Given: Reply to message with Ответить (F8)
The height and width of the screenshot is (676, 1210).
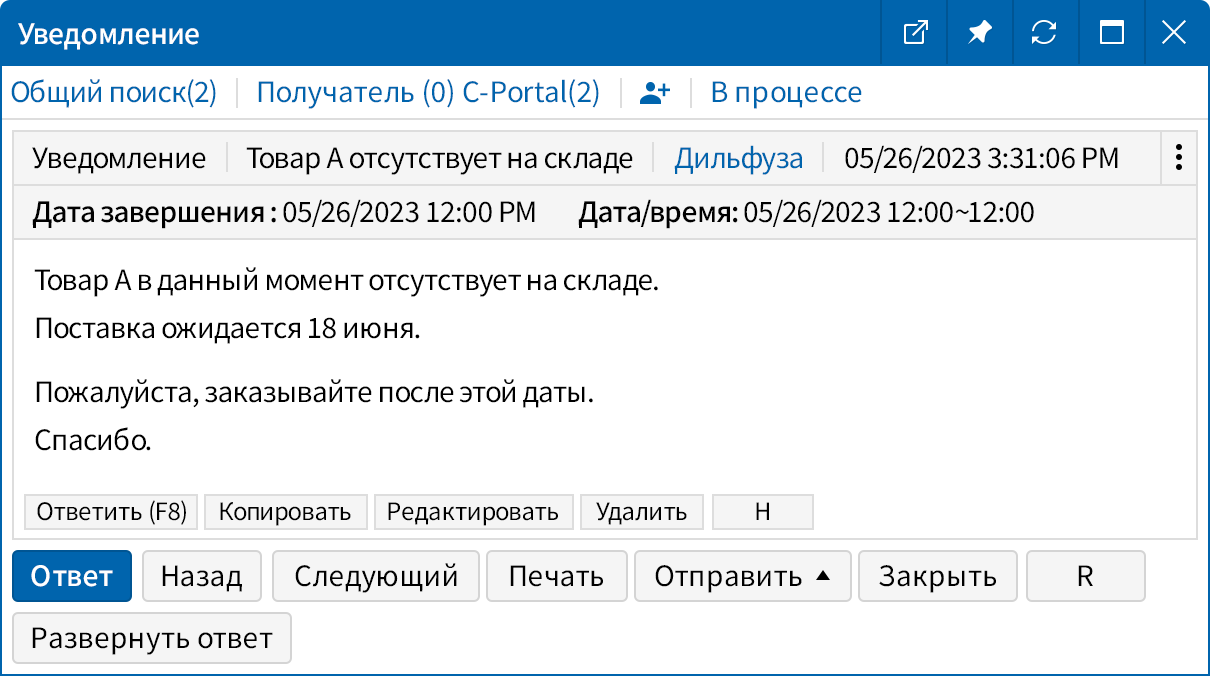Looking at the screenshot, I should click(x=110, y=511).
